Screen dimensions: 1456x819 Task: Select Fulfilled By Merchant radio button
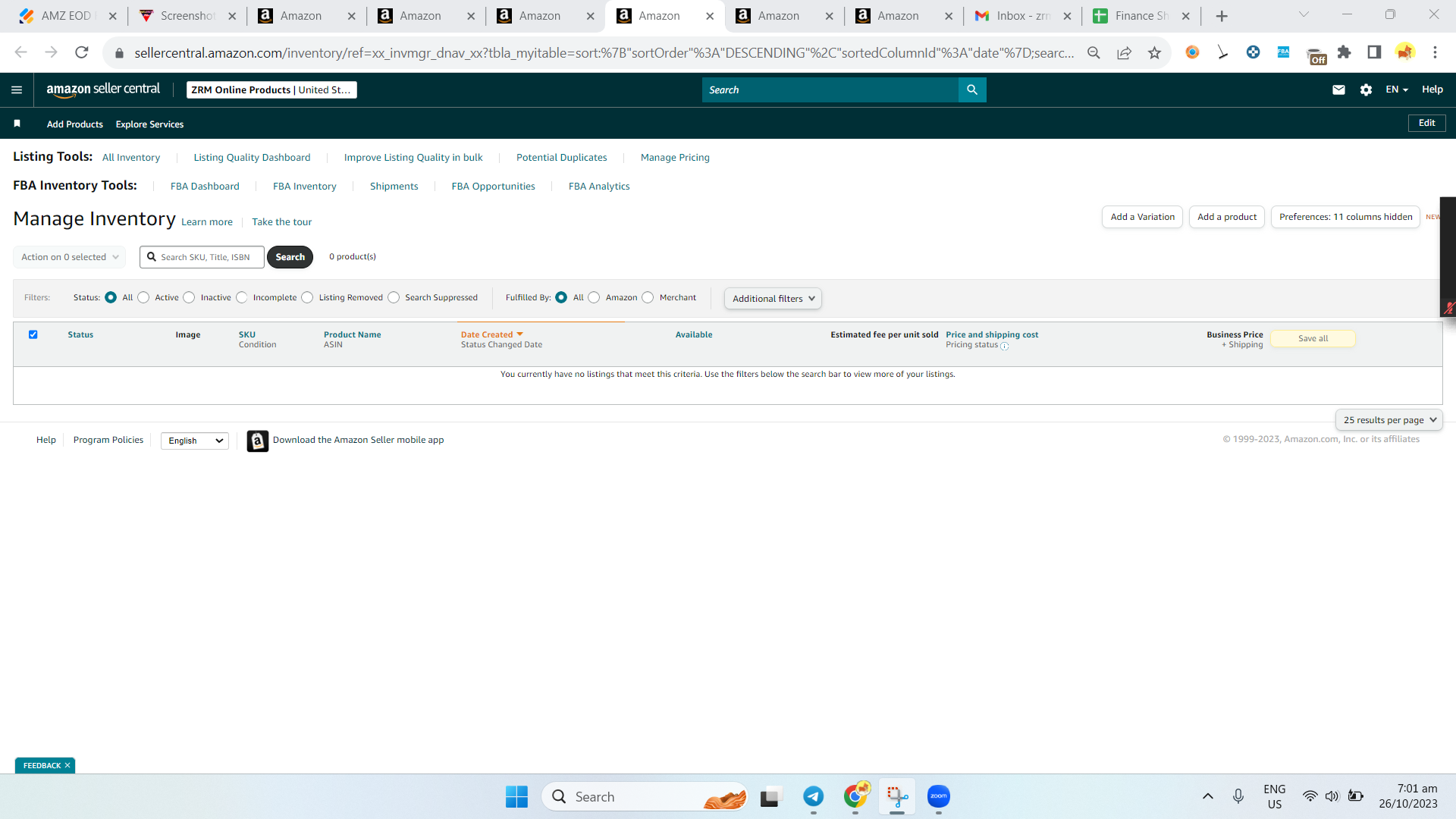coord(648,297)
